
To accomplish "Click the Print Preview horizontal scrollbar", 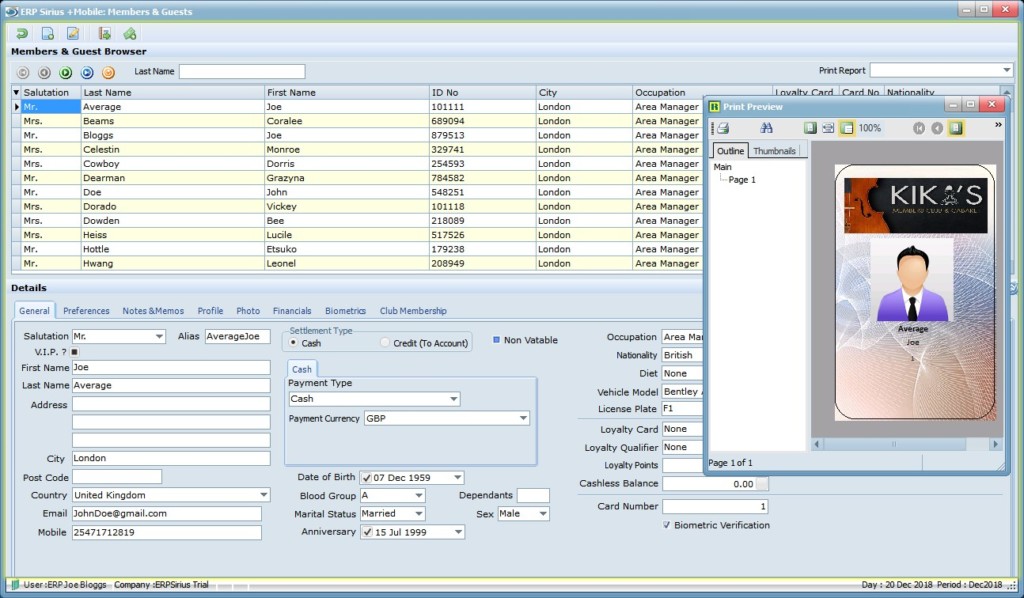I will [905, 444].
